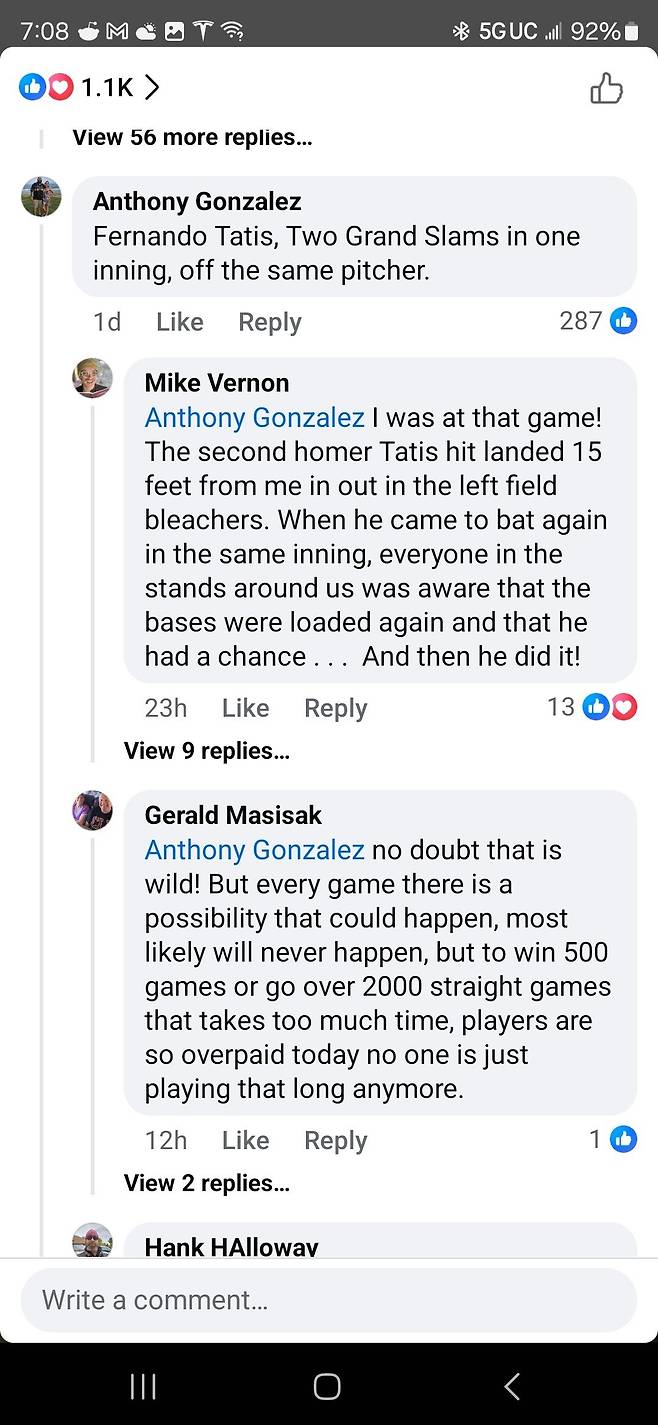This screenshot has width=658, height=1425.
Task: Tap the thumbs-up like icon at top right
Action: pos(606,89)
